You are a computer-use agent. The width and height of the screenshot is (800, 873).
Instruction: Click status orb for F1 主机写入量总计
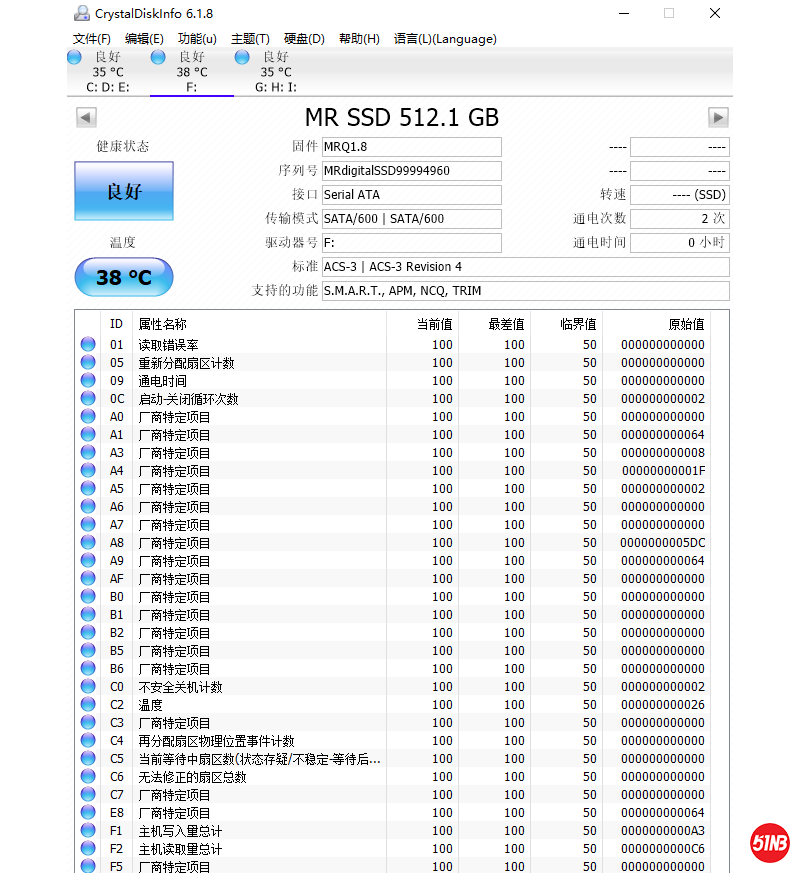click(x=88, y=831)
